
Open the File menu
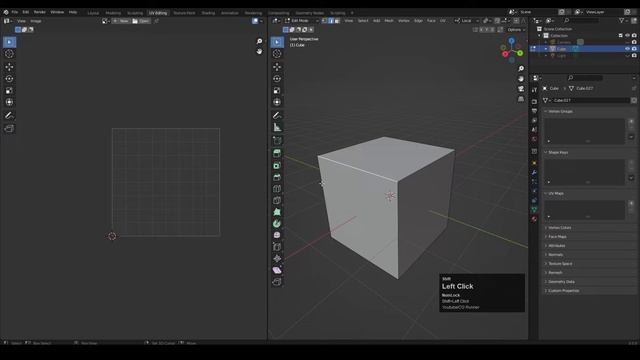click(15, 12)
